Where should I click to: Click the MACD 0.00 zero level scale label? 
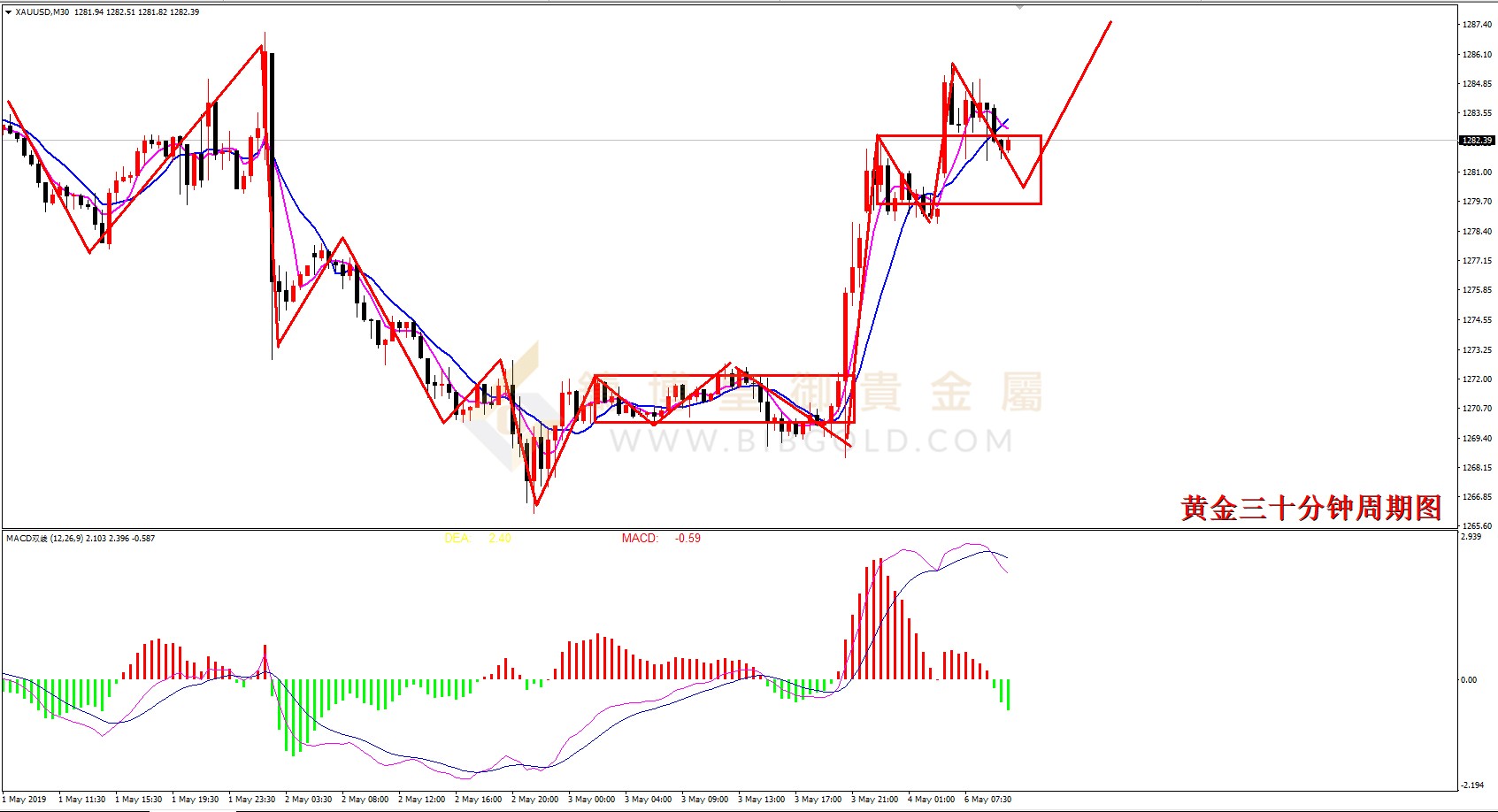(1469, 680)
